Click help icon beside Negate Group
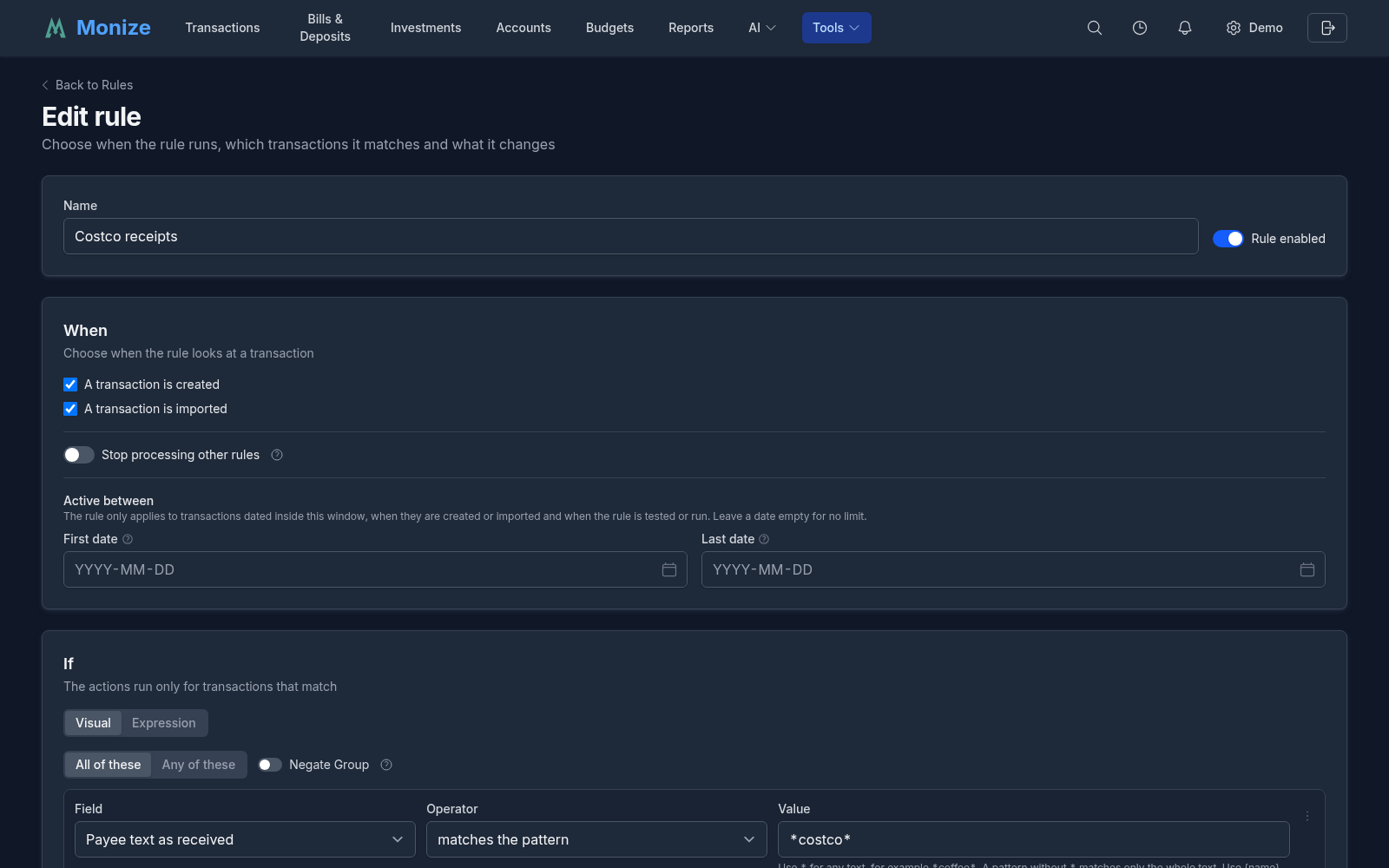Viewport: 1389px width, 868px height. pos(386,765)
